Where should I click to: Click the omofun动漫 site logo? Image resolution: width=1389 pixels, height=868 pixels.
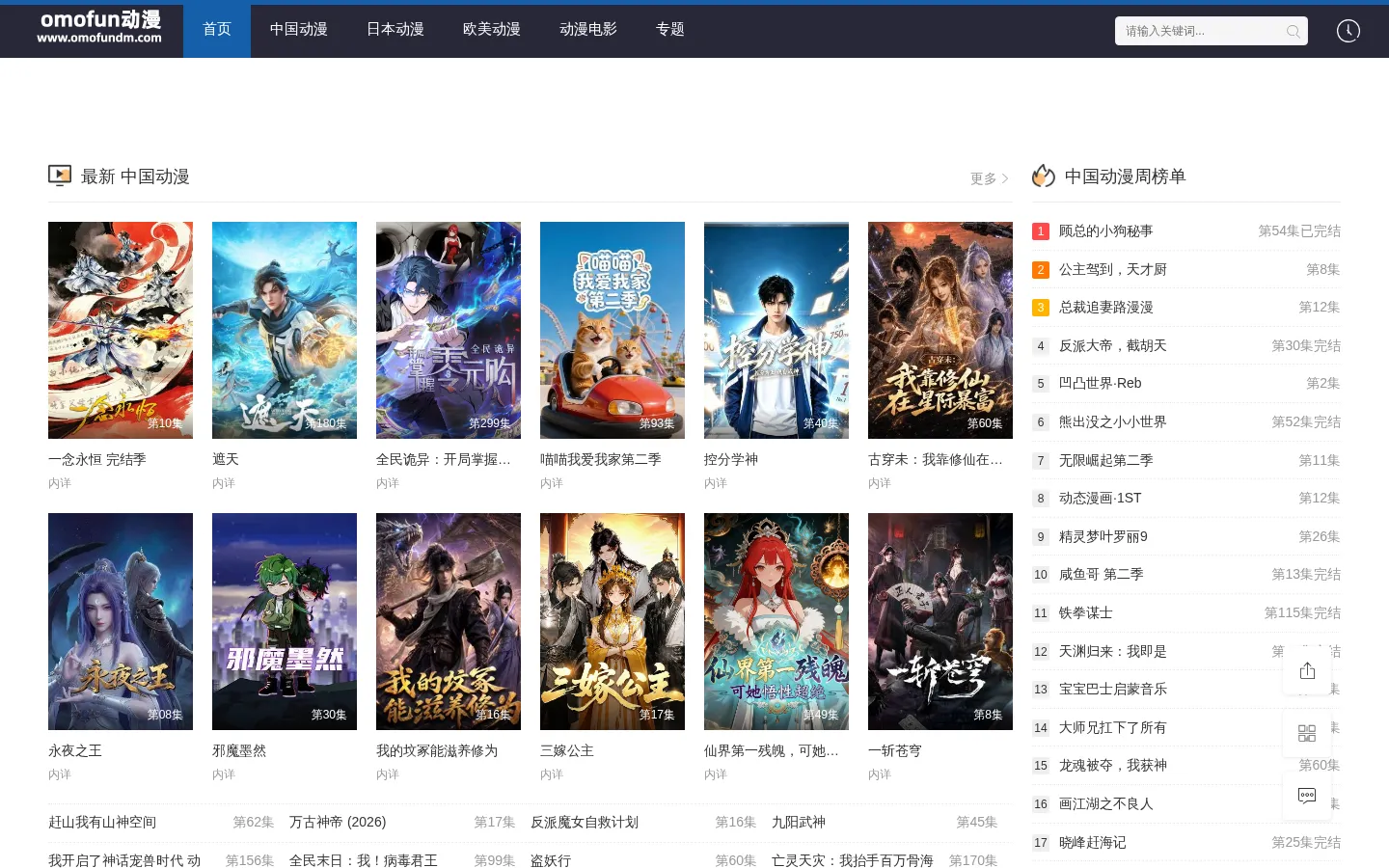coord(99,27)
